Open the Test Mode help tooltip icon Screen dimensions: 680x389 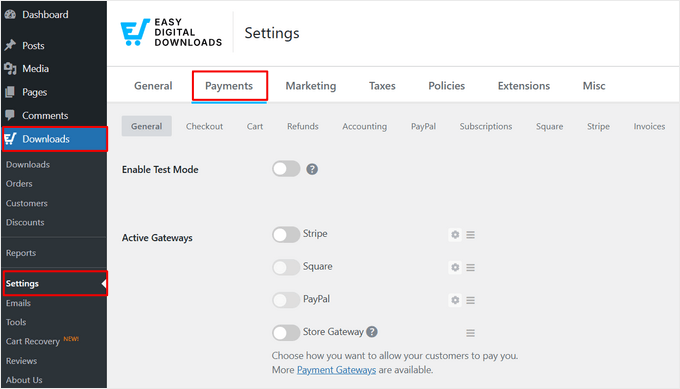point(312,169)
